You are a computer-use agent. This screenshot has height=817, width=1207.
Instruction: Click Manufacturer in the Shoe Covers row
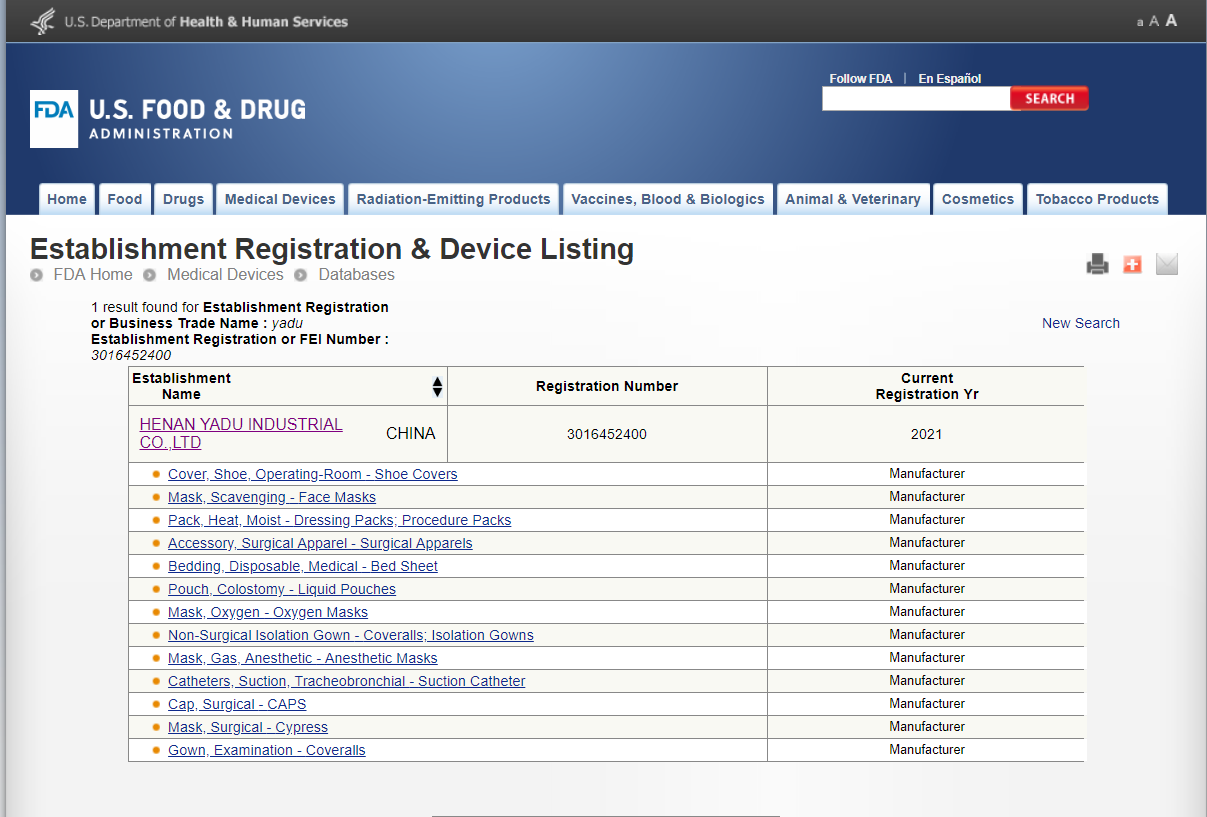coord(927,474)
